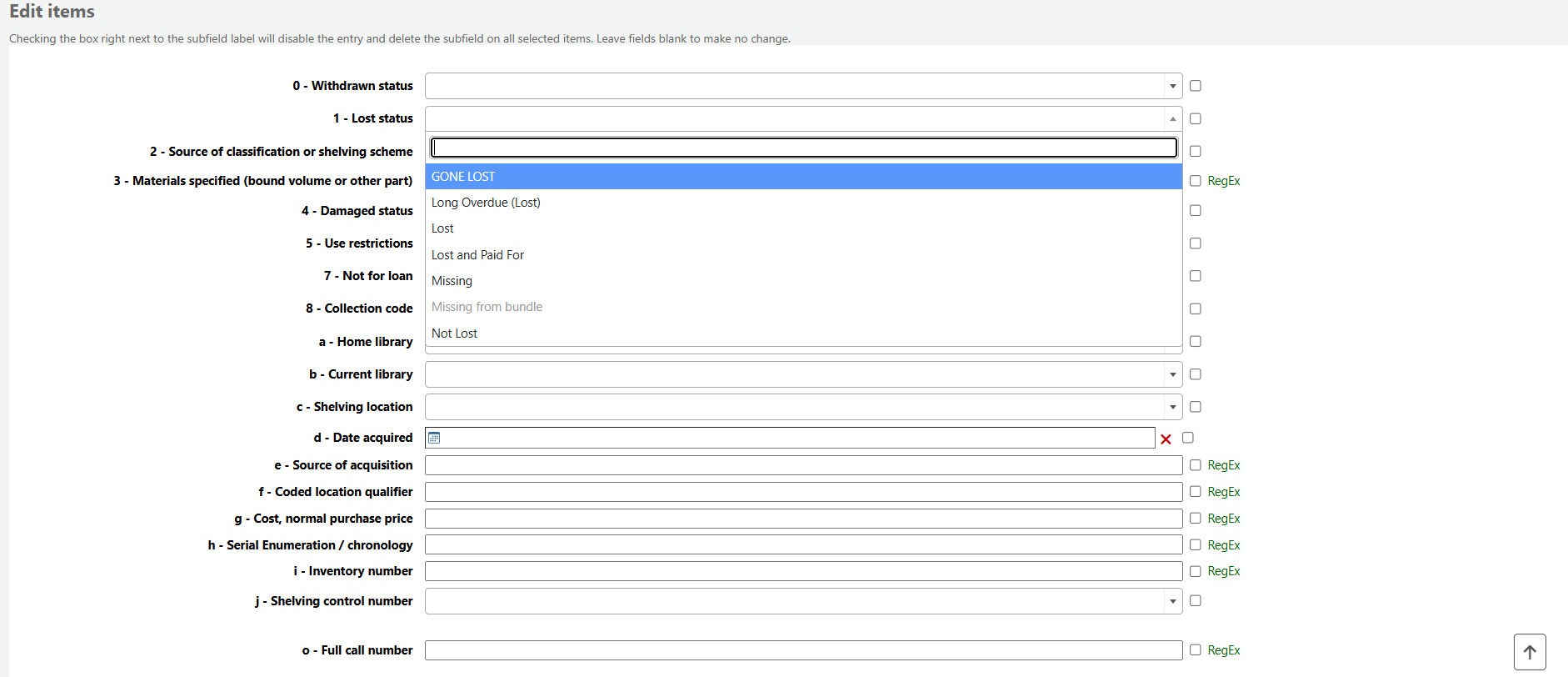Click RegEx link beside Full call number
The image size is (1568, 677).
tap(1223, 650)
